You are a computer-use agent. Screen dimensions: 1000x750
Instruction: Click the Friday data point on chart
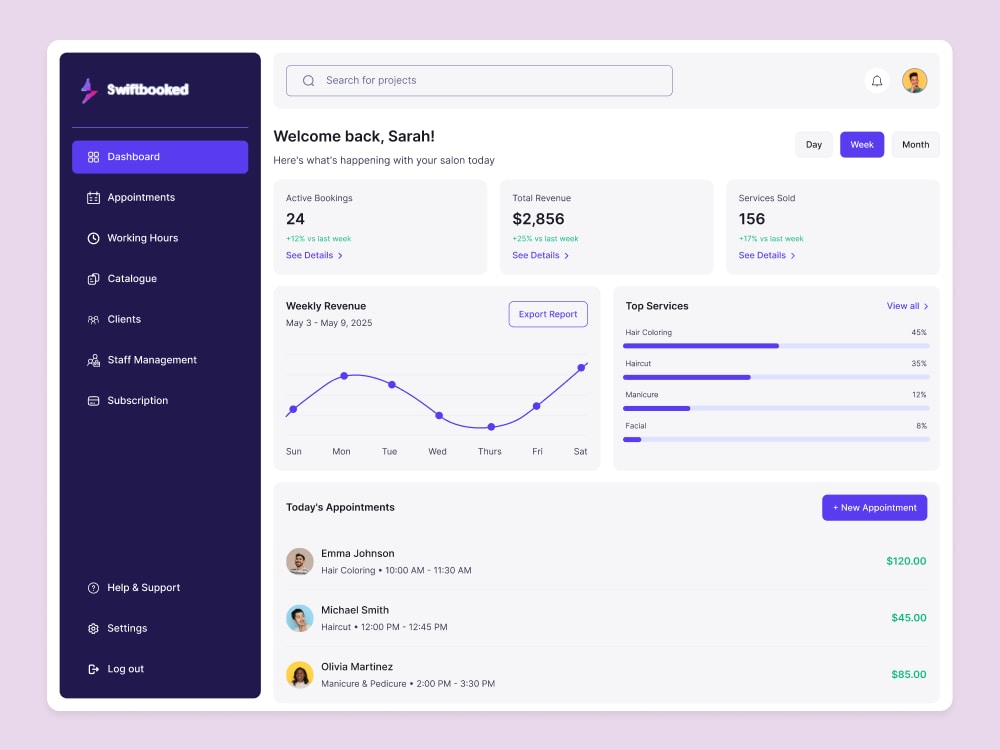coord(537,406)
